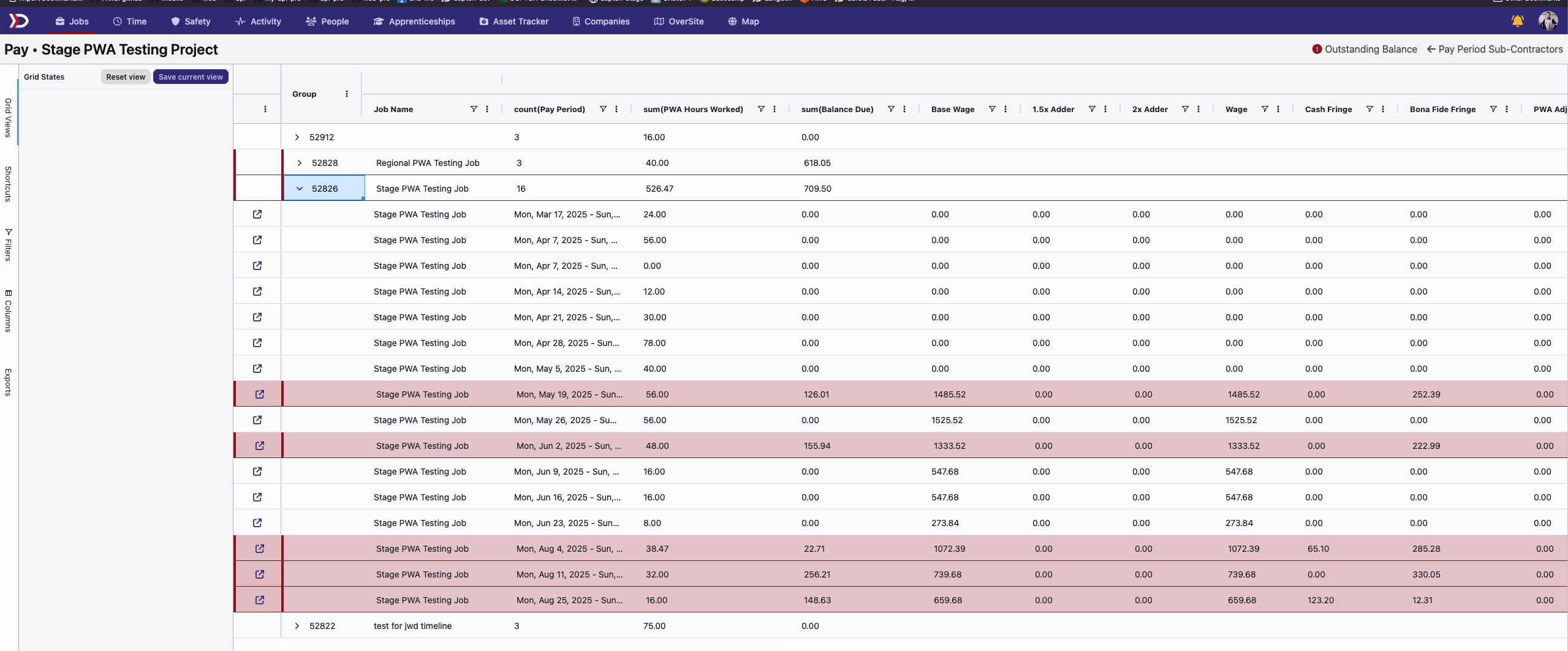This screenshot has height=651, width=1568.
Task: Open the May 19, 2025 pay period link icon
Action: [260, 394]
